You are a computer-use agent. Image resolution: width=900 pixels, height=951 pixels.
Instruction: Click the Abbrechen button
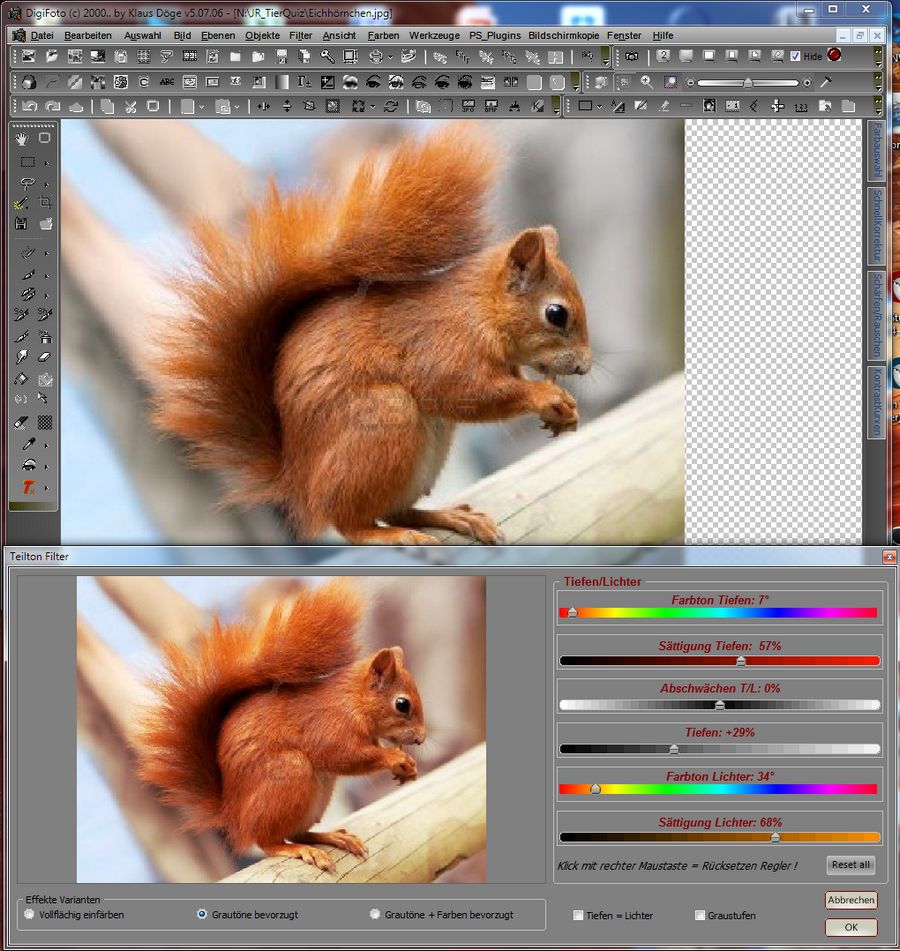tap(851, 900)
